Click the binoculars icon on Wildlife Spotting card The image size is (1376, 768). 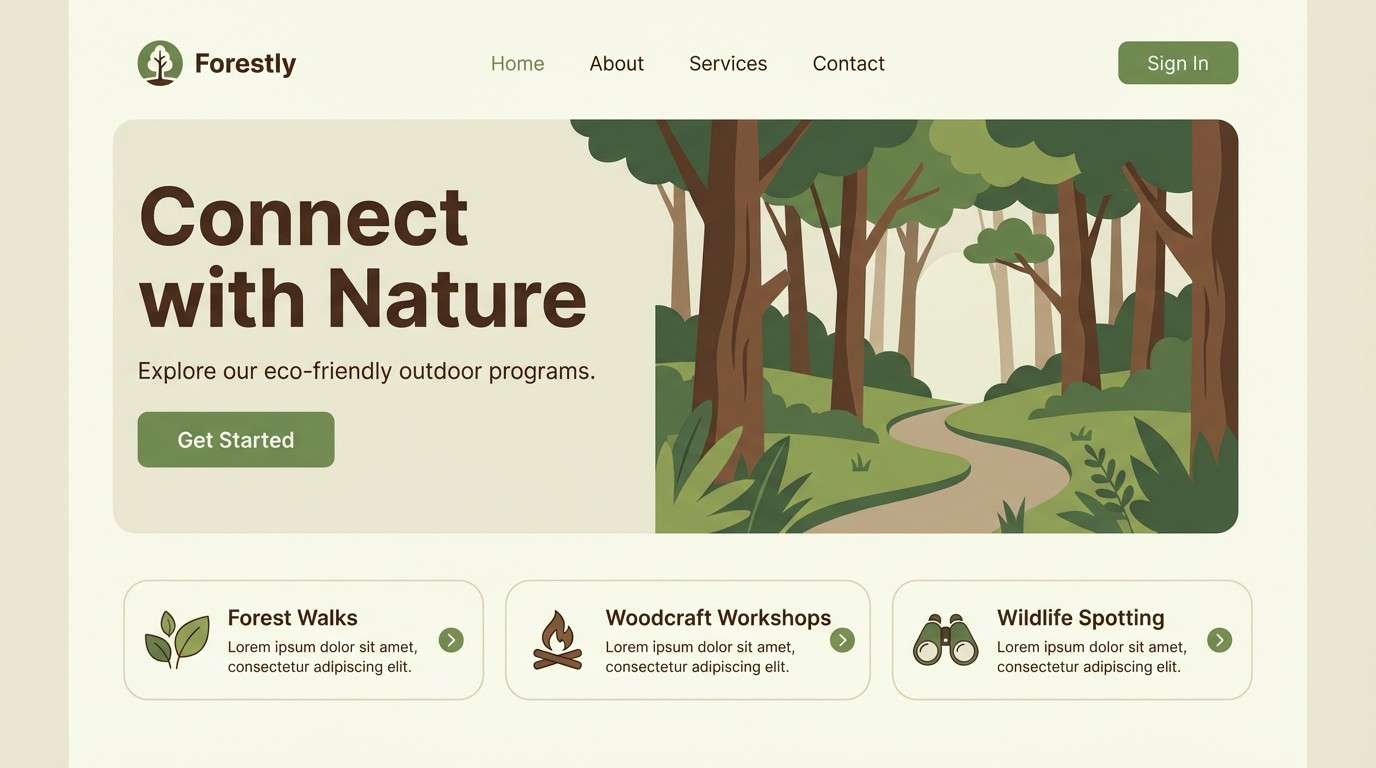(945, 640)
